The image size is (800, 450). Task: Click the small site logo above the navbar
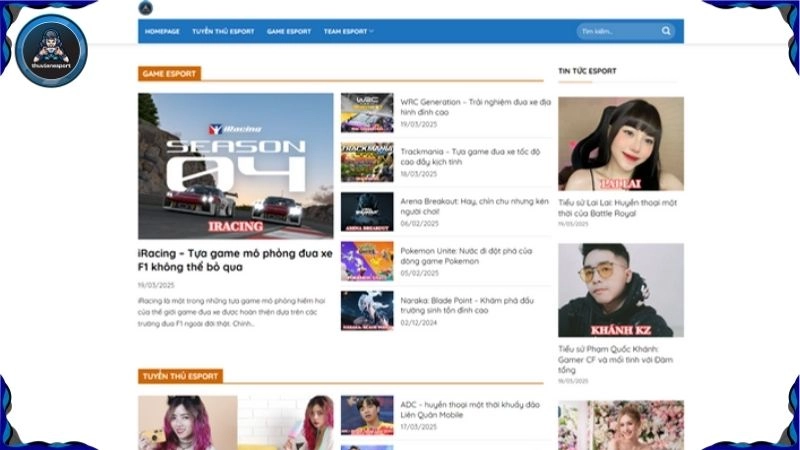click(x=145, y=8)
